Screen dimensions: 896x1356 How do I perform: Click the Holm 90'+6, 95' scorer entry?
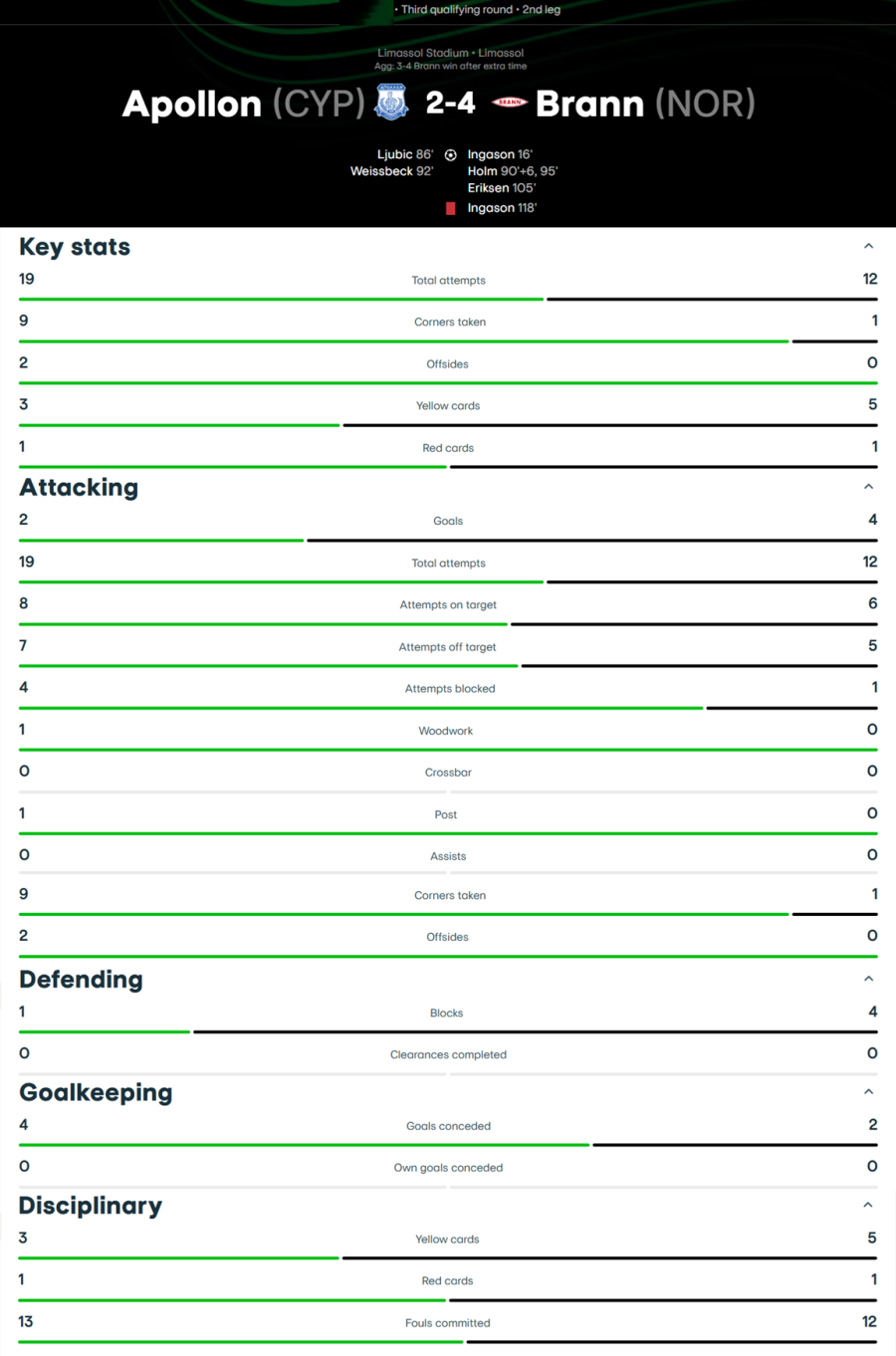point(513,171)
